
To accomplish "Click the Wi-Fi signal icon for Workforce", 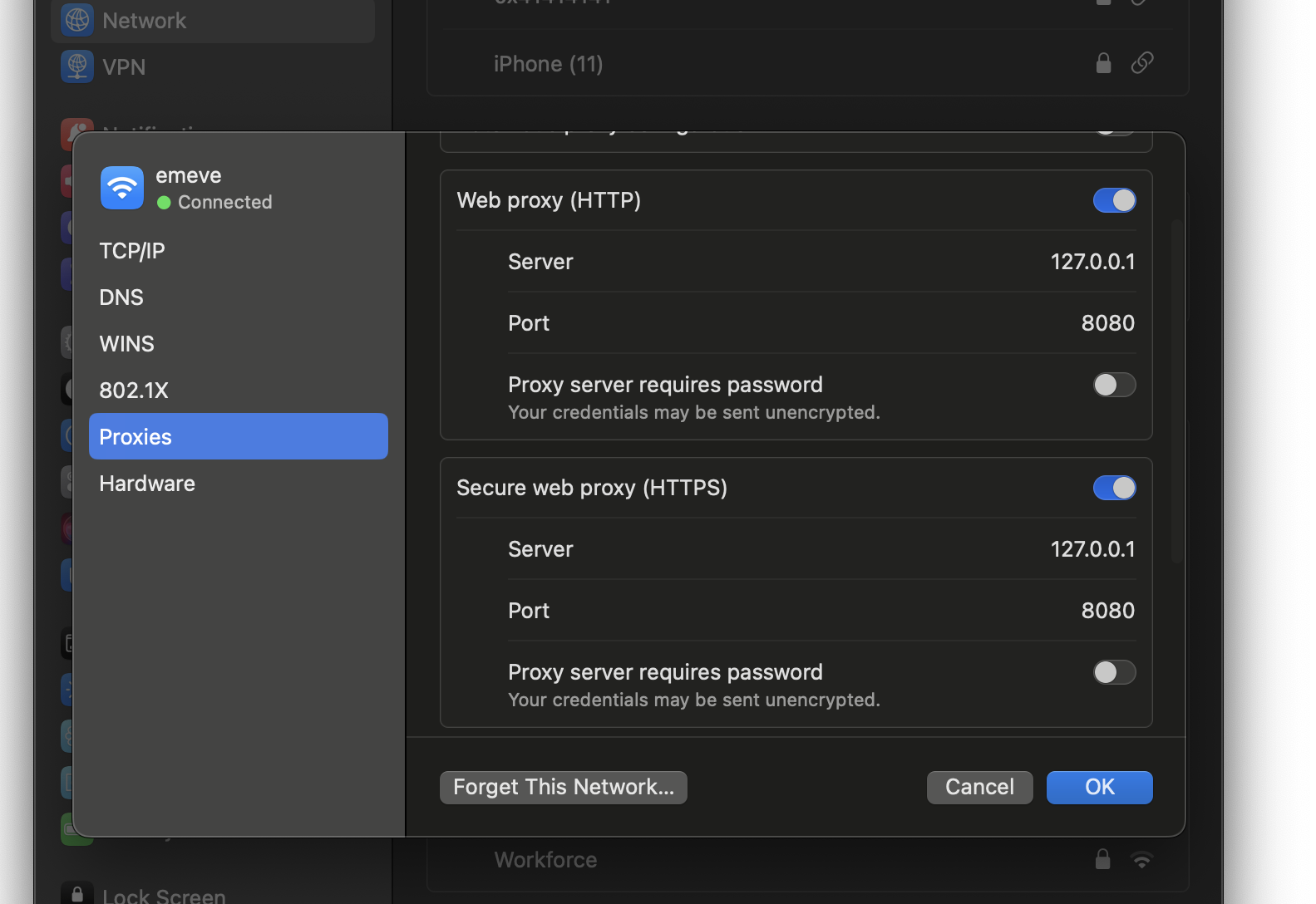I will click(1142, 860).
